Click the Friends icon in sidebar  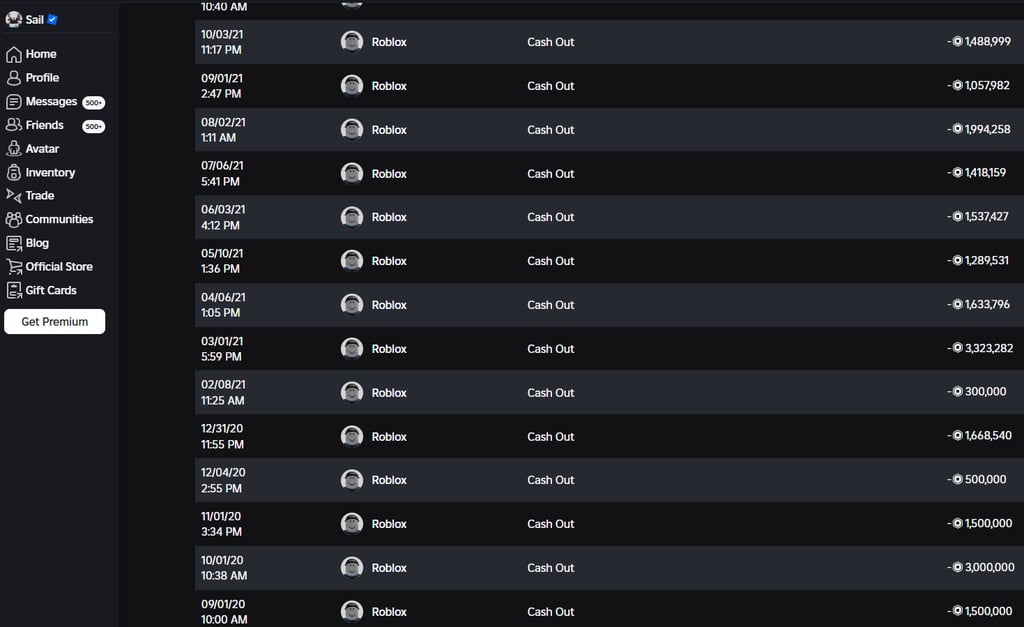pos(14,125)
